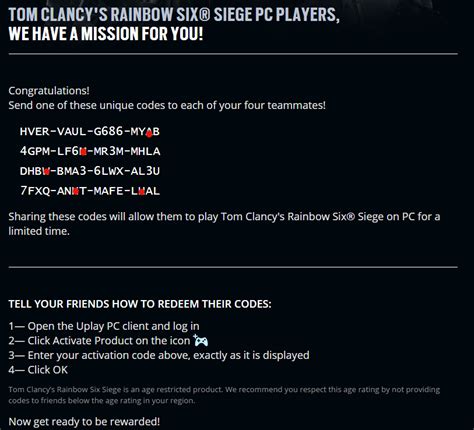This screenshot has height=430, width=474.
Task: Click the 'WE HAVE A MISSION FOR YOU!' headline
Action: tap(106, 34)
